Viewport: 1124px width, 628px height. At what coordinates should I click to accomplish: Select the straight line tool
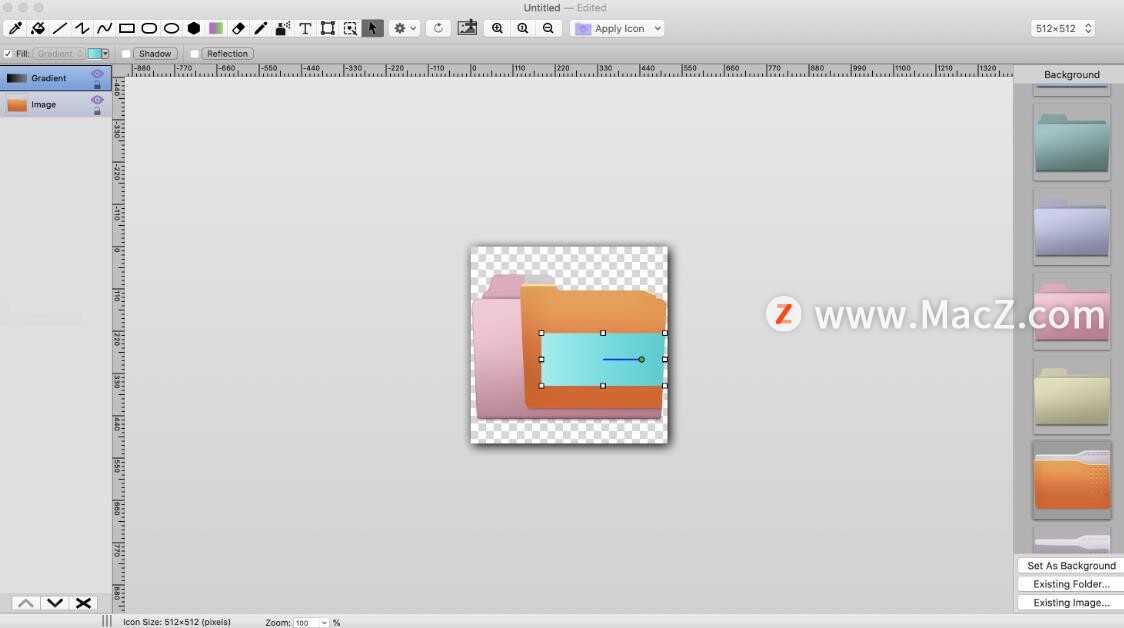tap(60, 29)
